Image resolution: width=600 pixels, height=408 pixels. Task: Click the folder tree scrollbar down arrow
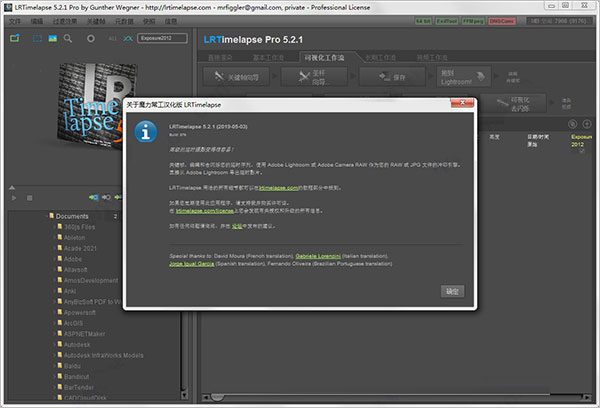[184, 395]
